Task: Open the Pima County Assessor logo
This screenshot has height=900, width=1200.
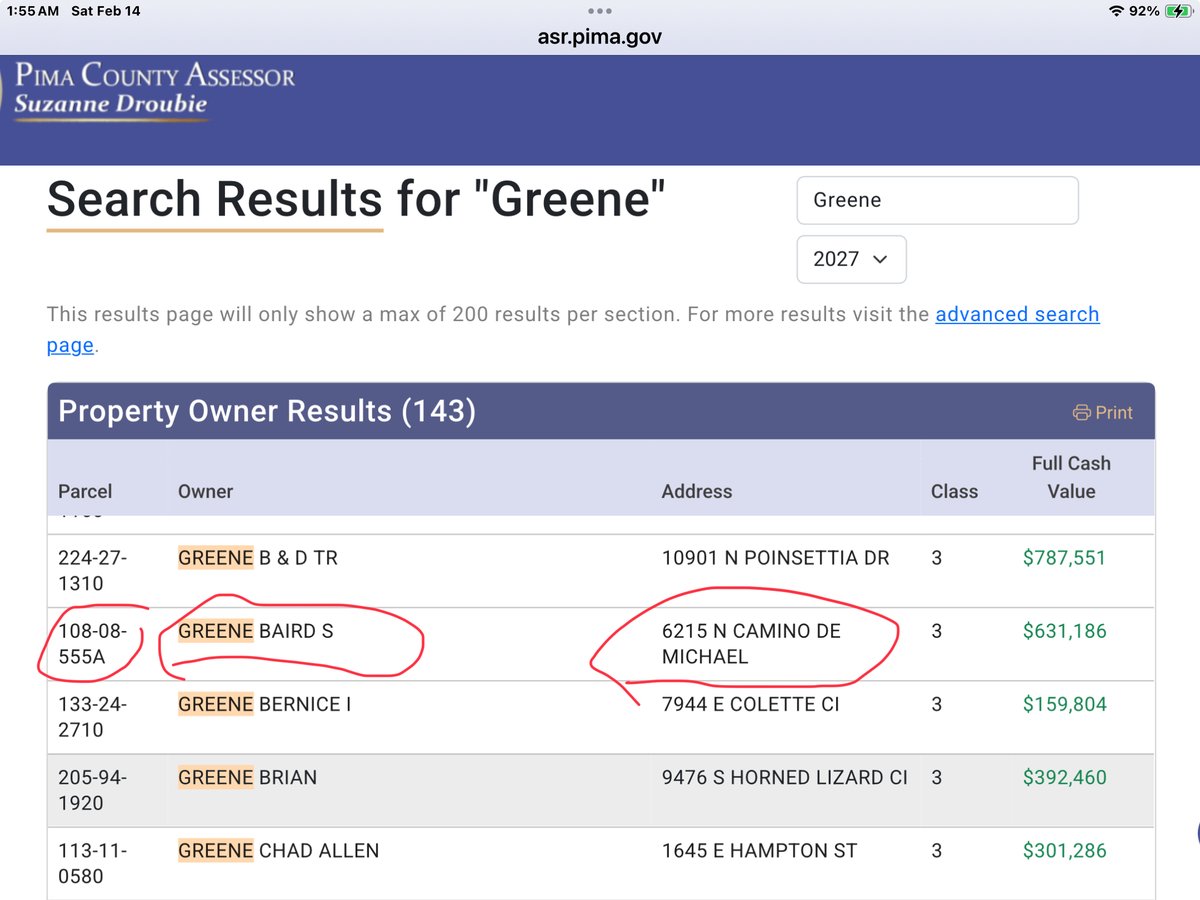Action: pos(154,90)
